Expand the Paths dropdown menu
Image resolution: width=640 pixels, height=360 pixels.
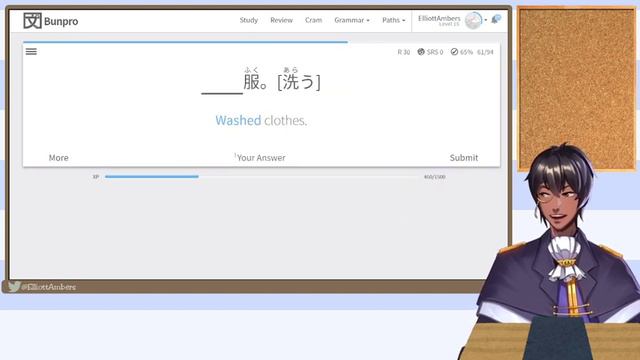(393, 20)
